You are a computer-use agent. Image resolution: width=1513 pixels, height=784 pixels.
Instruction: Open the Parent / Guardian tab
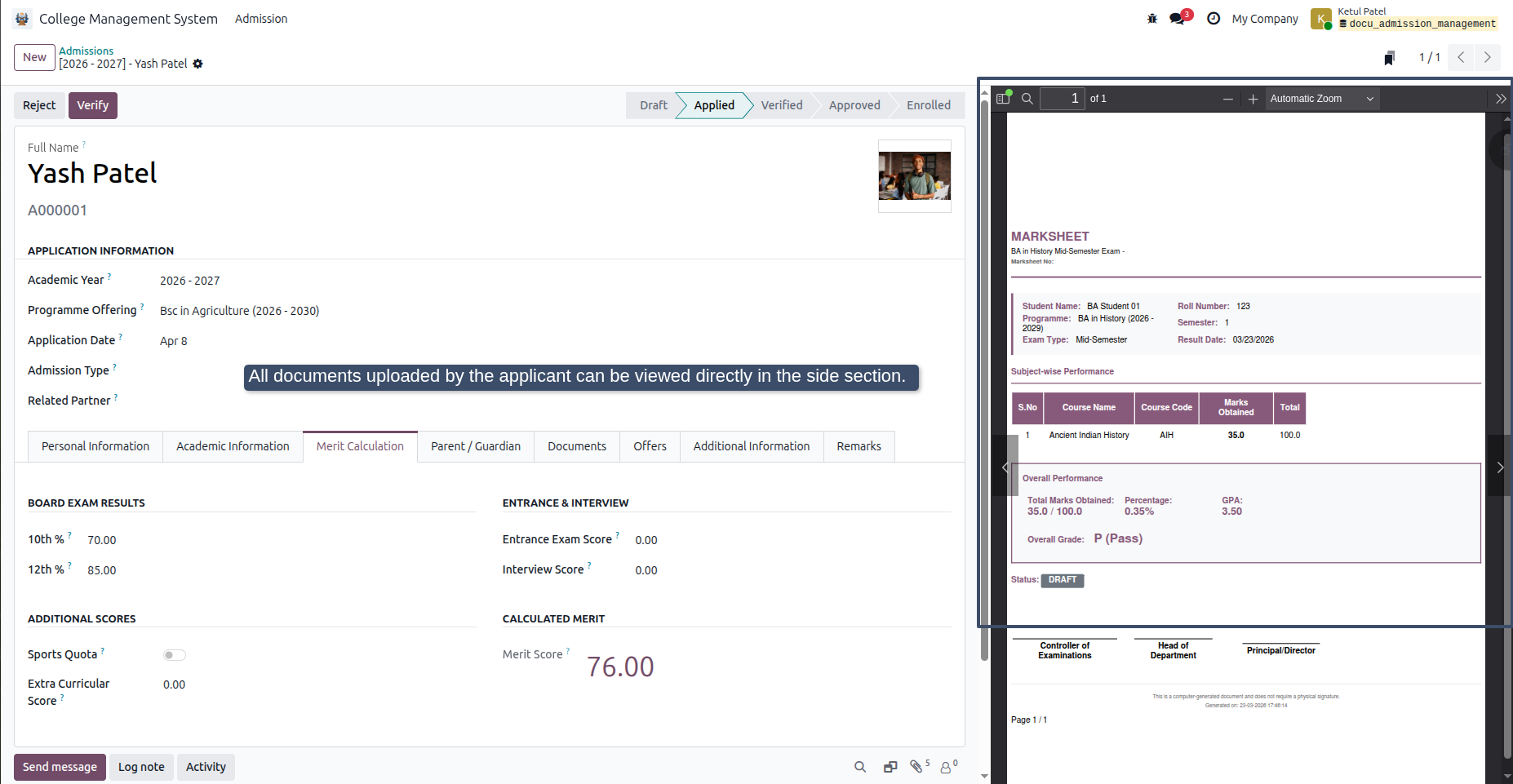476,446
